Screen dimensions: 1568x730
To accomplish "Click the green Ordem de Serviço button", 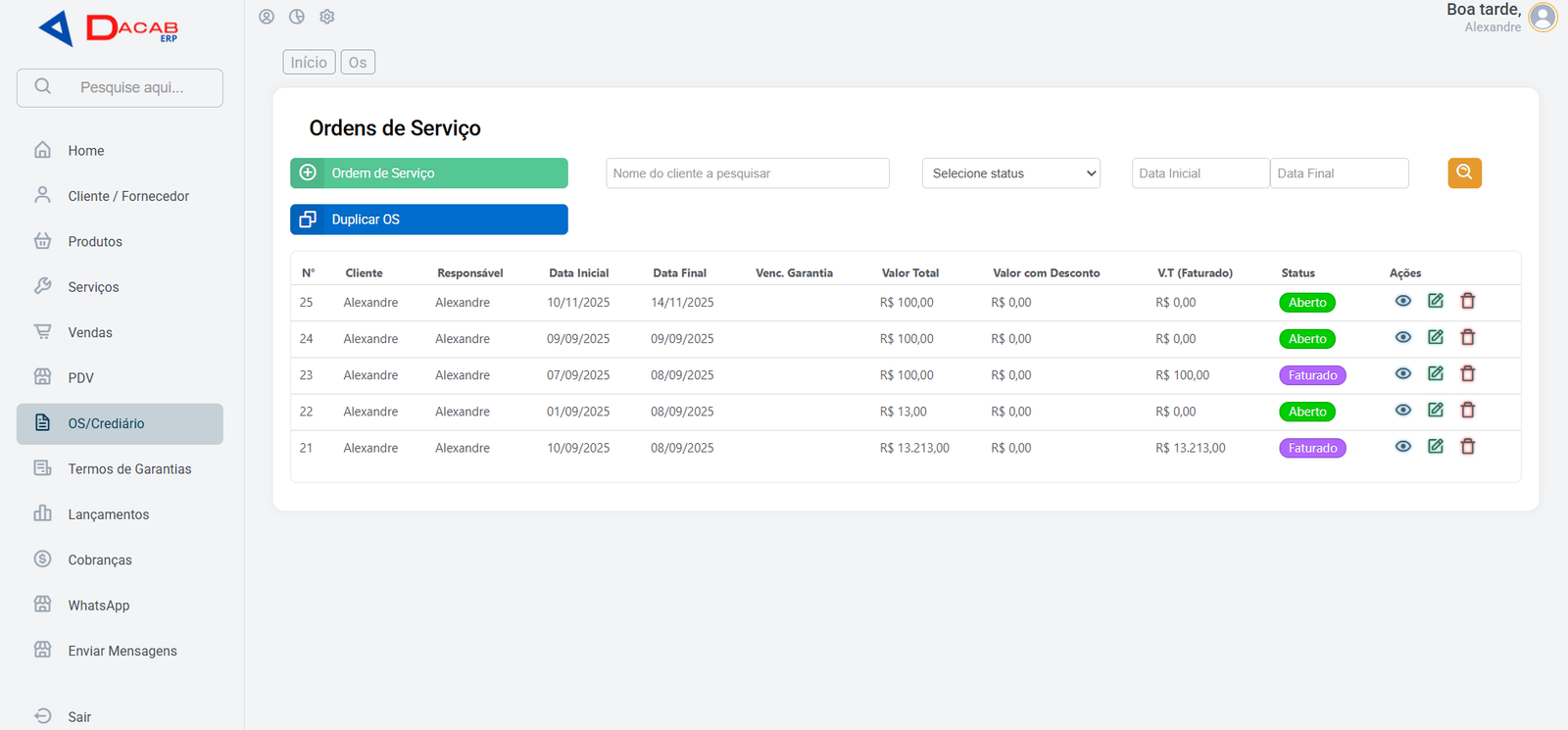I will tap(428, 173).
